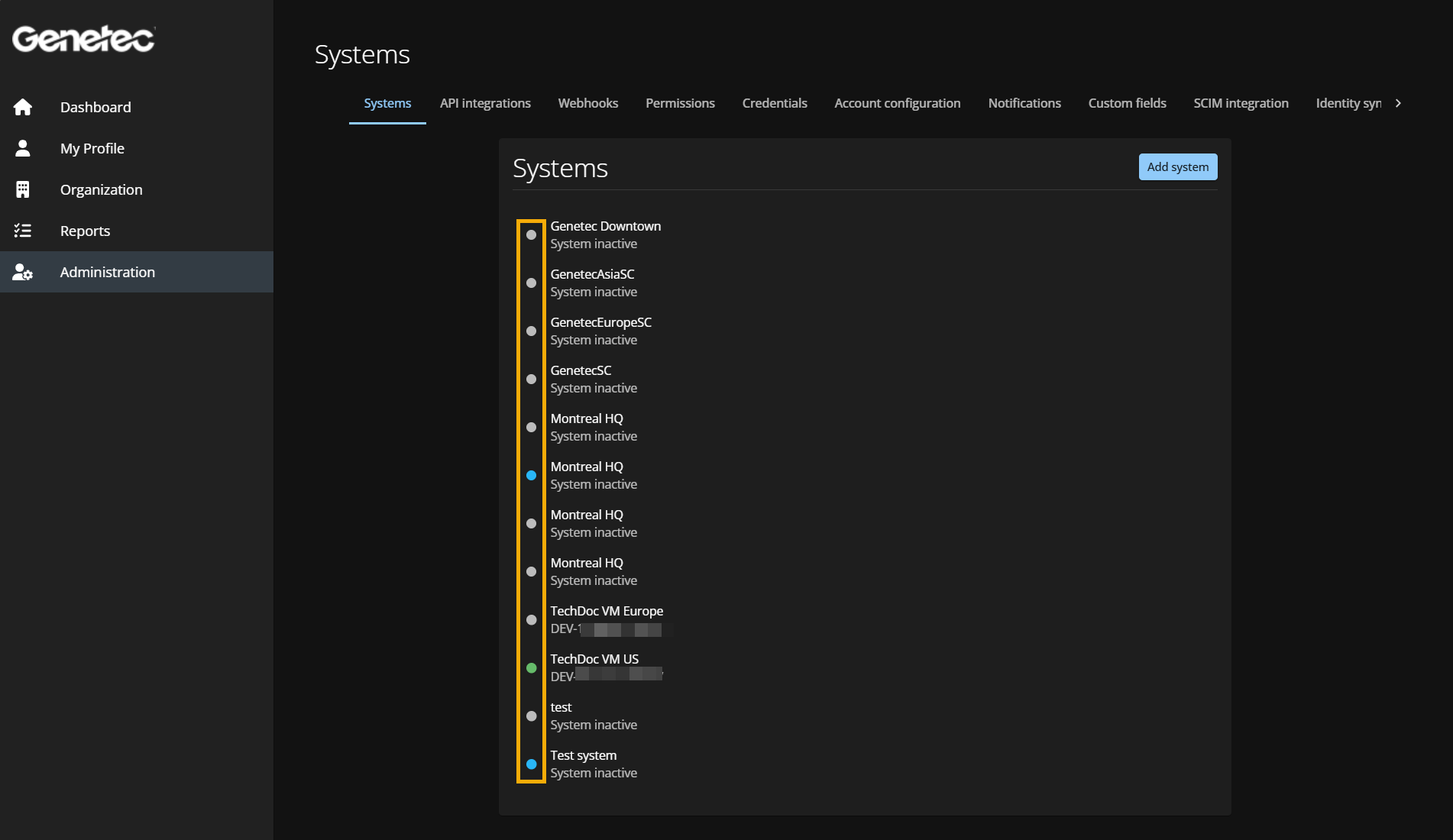The width and height of the screenshot is (1453, 840).
Task: Click the Dashboard home icon
Action: coord(23,107)
